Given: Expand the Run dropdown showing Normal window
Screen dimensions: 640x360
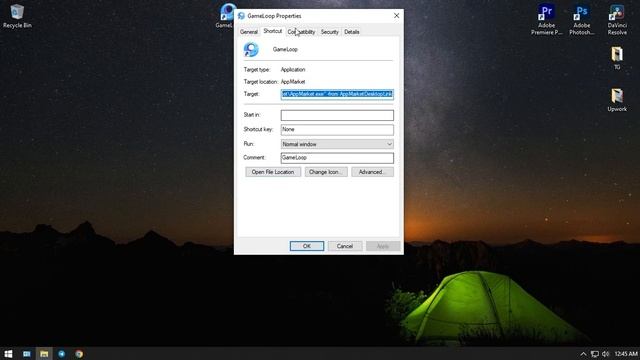Looking at the screenshot, I should coord(337,144).
